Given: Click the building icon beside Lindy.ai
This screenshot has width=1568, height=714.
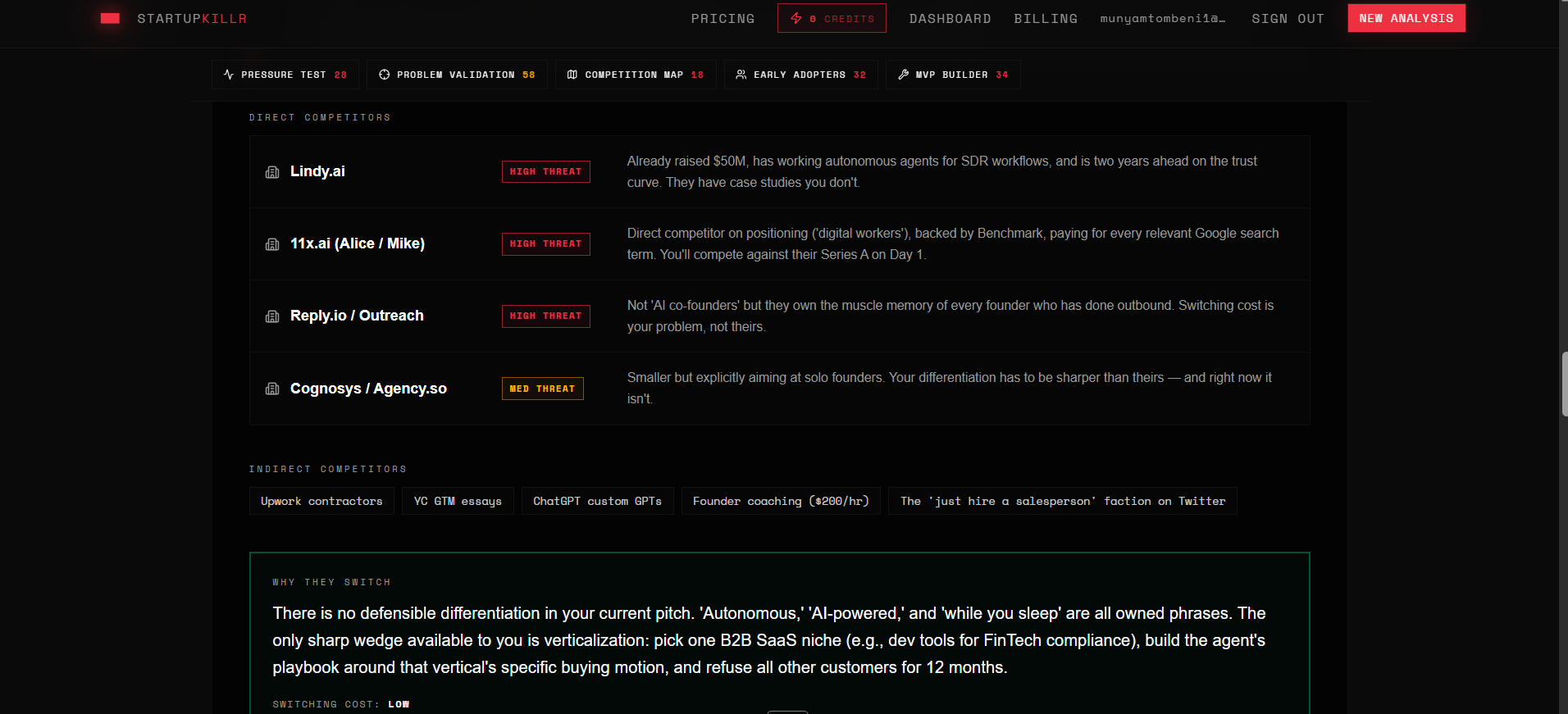Looking at the screenshot, I should (x=272, y=172).
